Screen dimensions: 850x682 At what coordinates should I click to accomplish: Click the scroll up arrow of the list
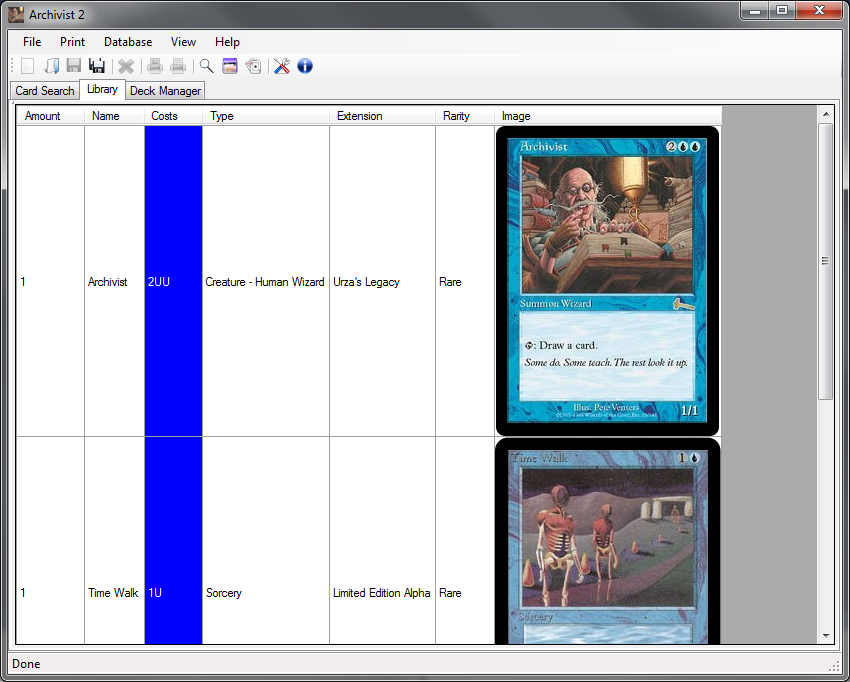coord(826,114)
